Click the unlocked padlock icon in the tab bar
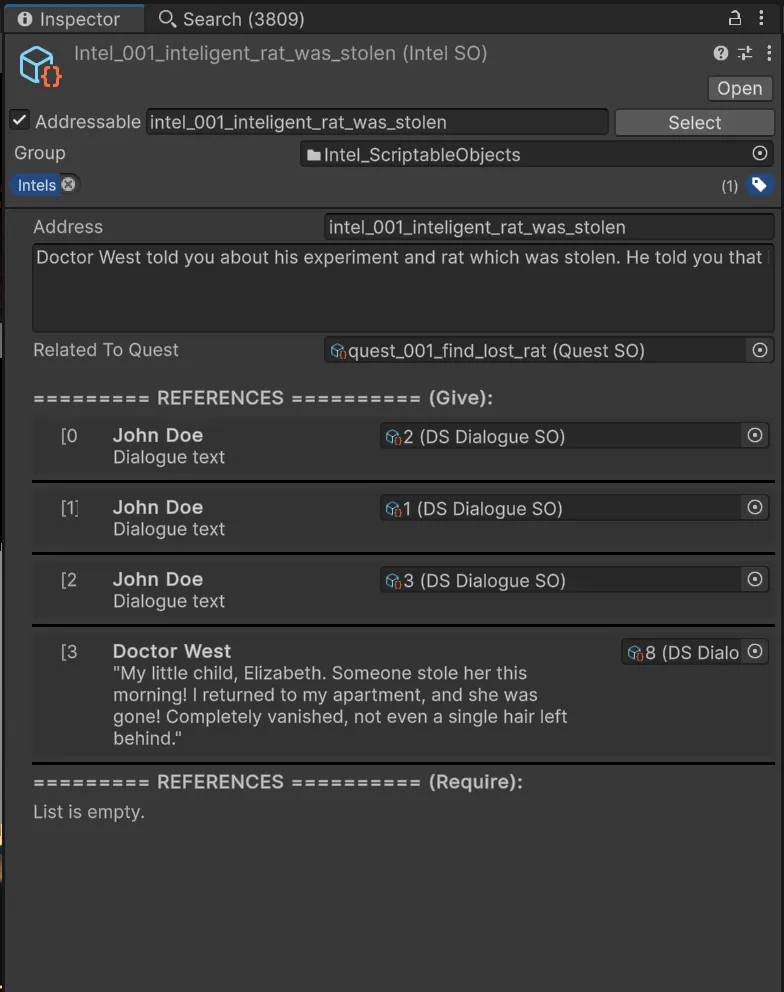The height and width of the screenshot is (992, 784). (734, 18)
